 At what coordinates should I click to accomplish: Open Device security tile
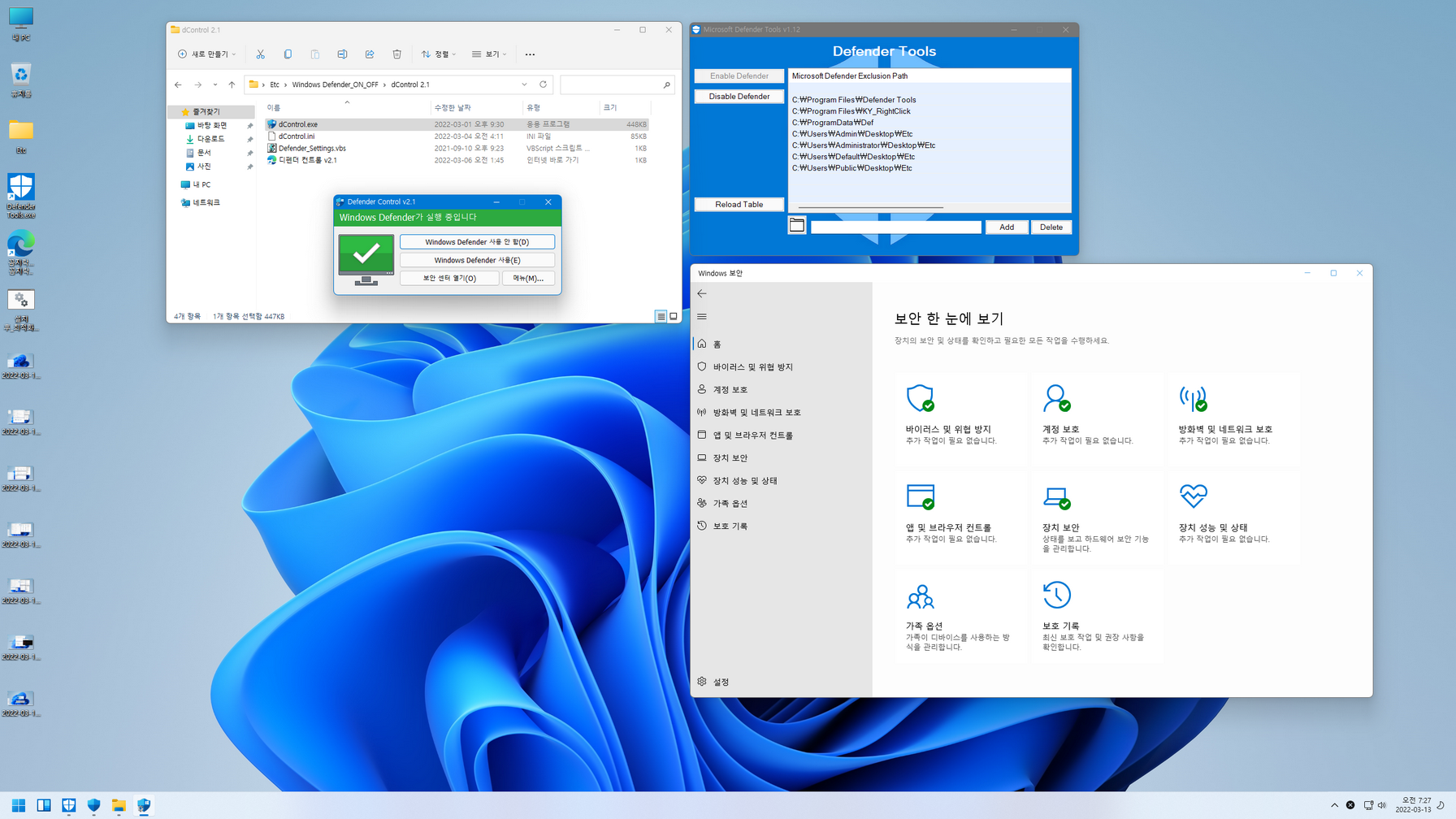pyautogui.click(x=1097, y=517)
